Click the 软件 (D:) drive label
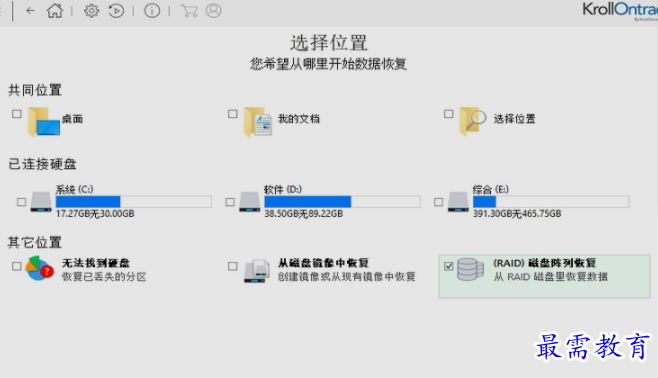 tap(283, 190)
